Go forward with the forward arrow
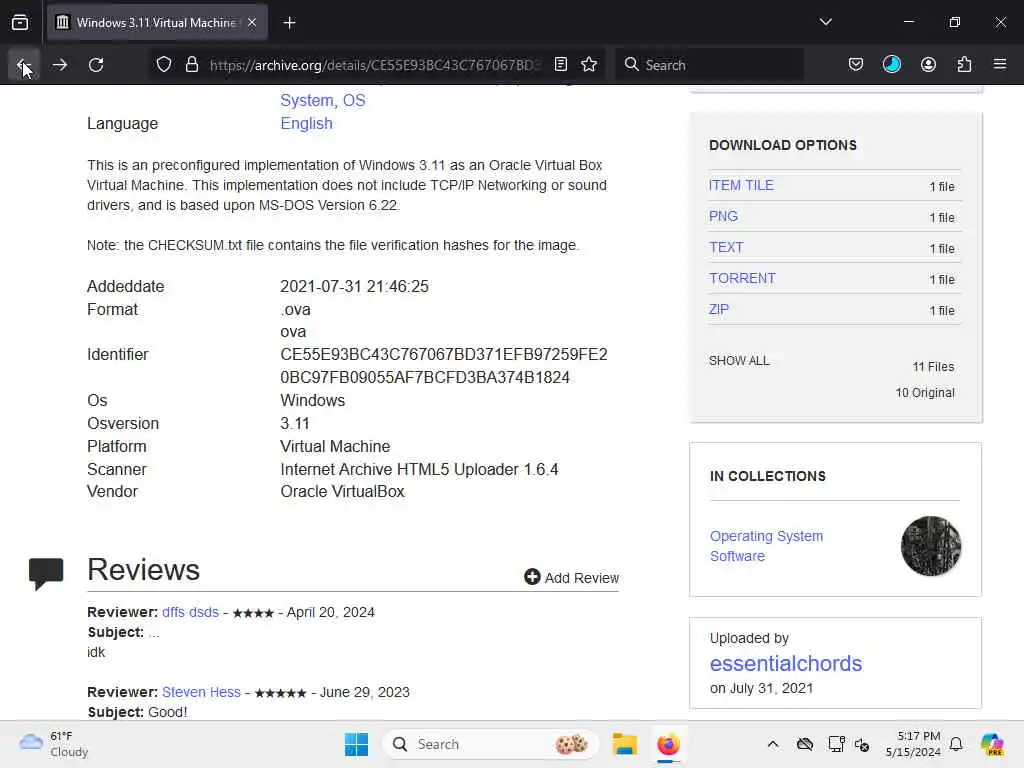1024x768 pixels. (59, 65)
